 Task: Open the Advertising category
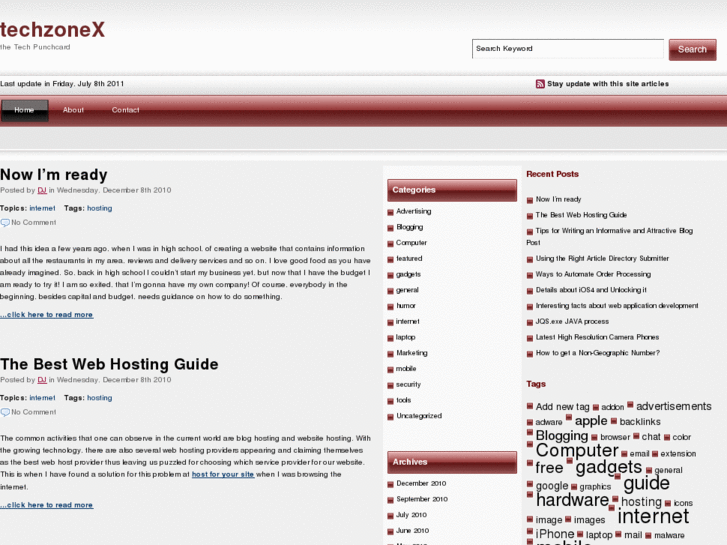point(414,211)
